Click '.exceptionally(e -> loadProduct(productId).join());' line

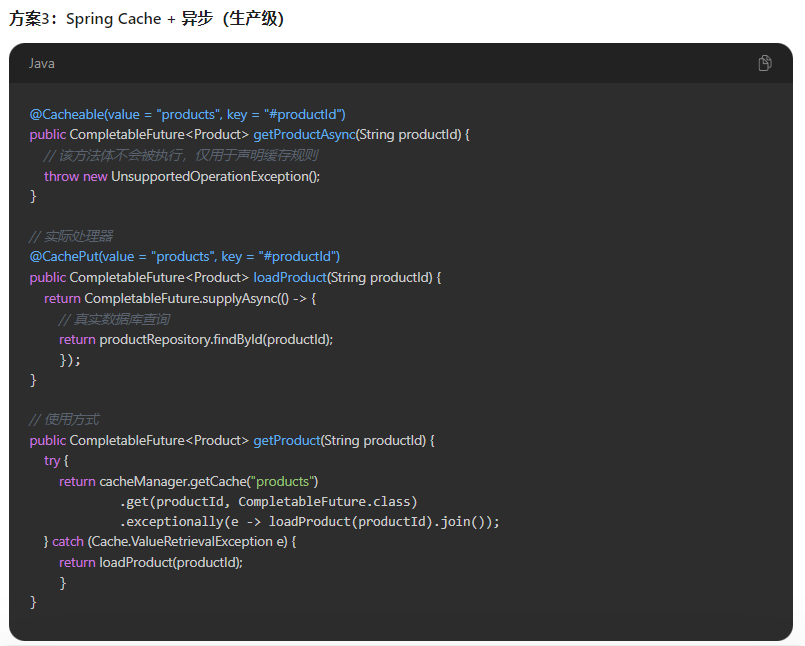310,522
